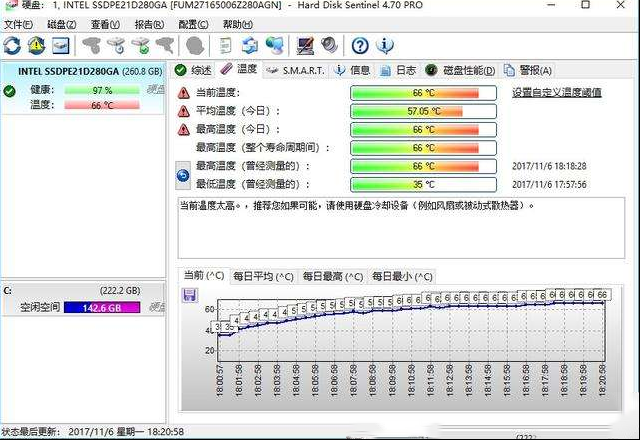This screenshot has width=640, height=440.
Task: Click the 97 % health bar
Action: (x=102, y=90)
